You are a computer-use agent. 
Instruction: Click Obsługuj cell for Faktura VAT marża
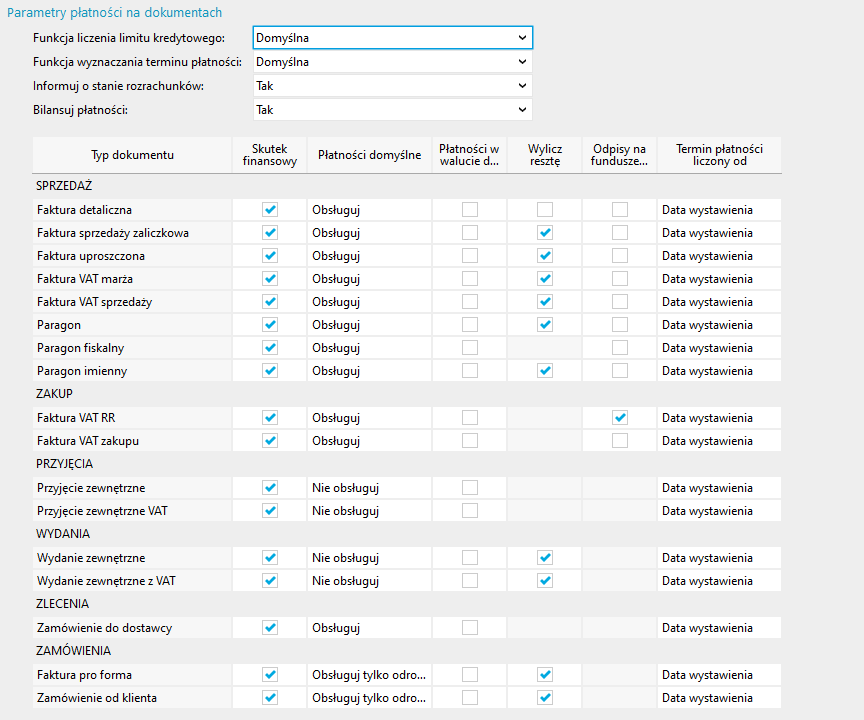369,279
